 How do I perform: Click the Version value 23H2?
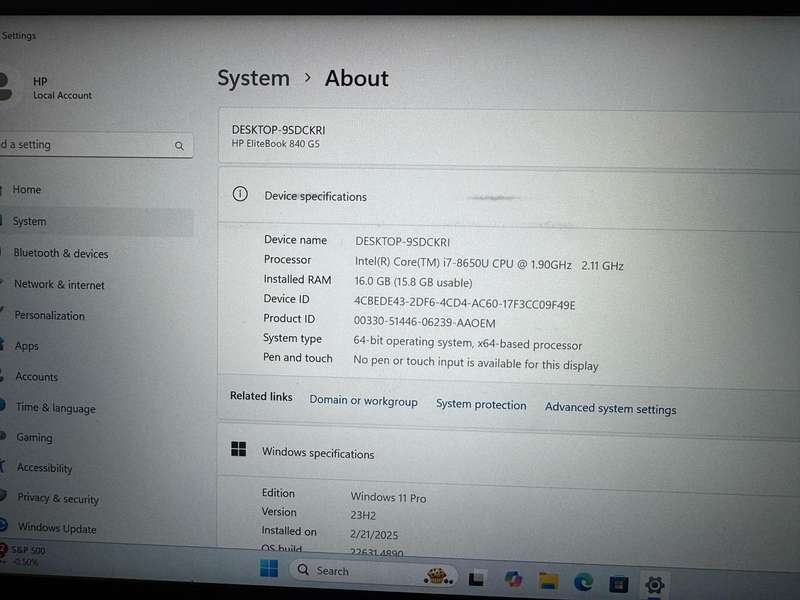pyautogui.click(x=363, y=515)
